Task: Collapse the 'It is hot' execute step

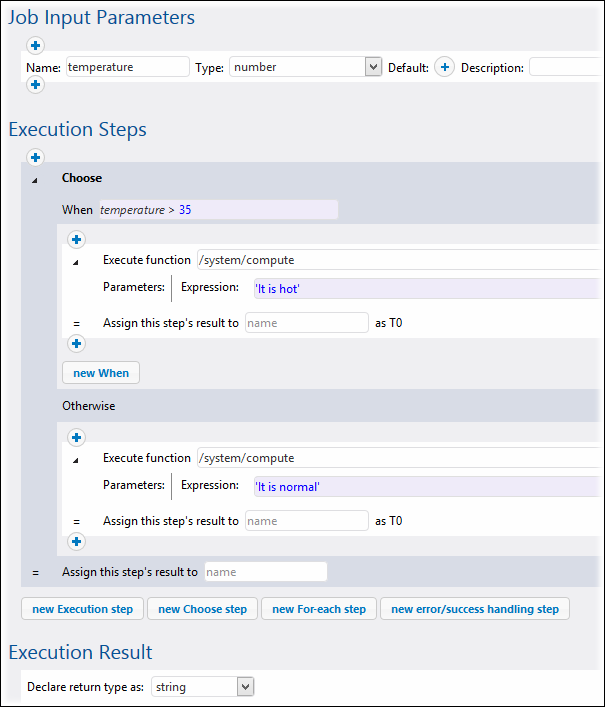Action: pos(76,262)
